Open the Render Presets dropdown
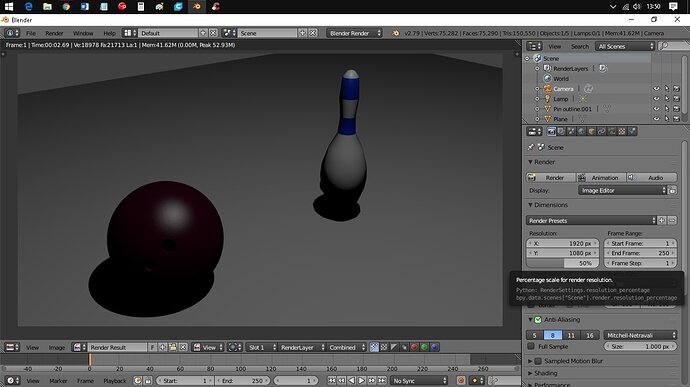This screenshot has width=690, height=387. [x=591, y=221]
